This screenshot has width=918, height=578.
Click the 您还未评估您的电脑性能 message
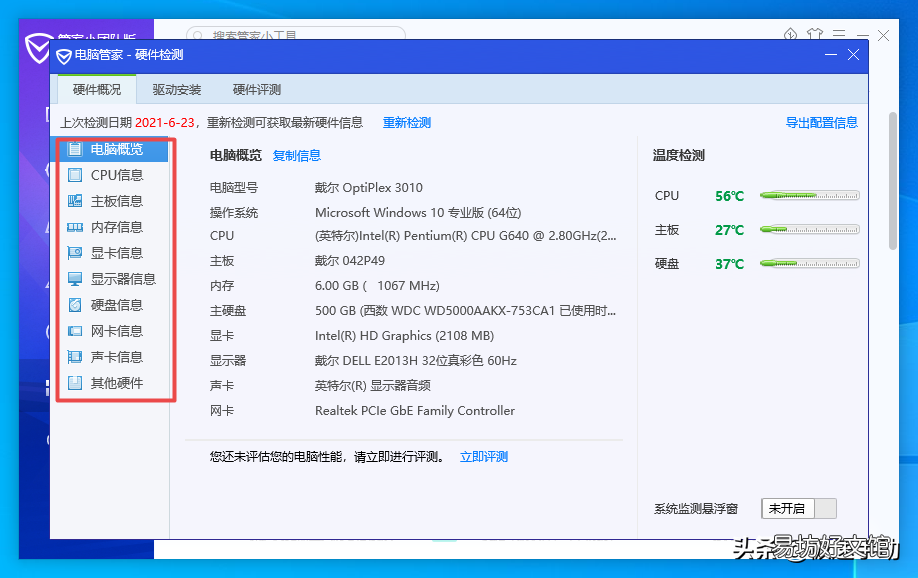(x=327, y=457)
